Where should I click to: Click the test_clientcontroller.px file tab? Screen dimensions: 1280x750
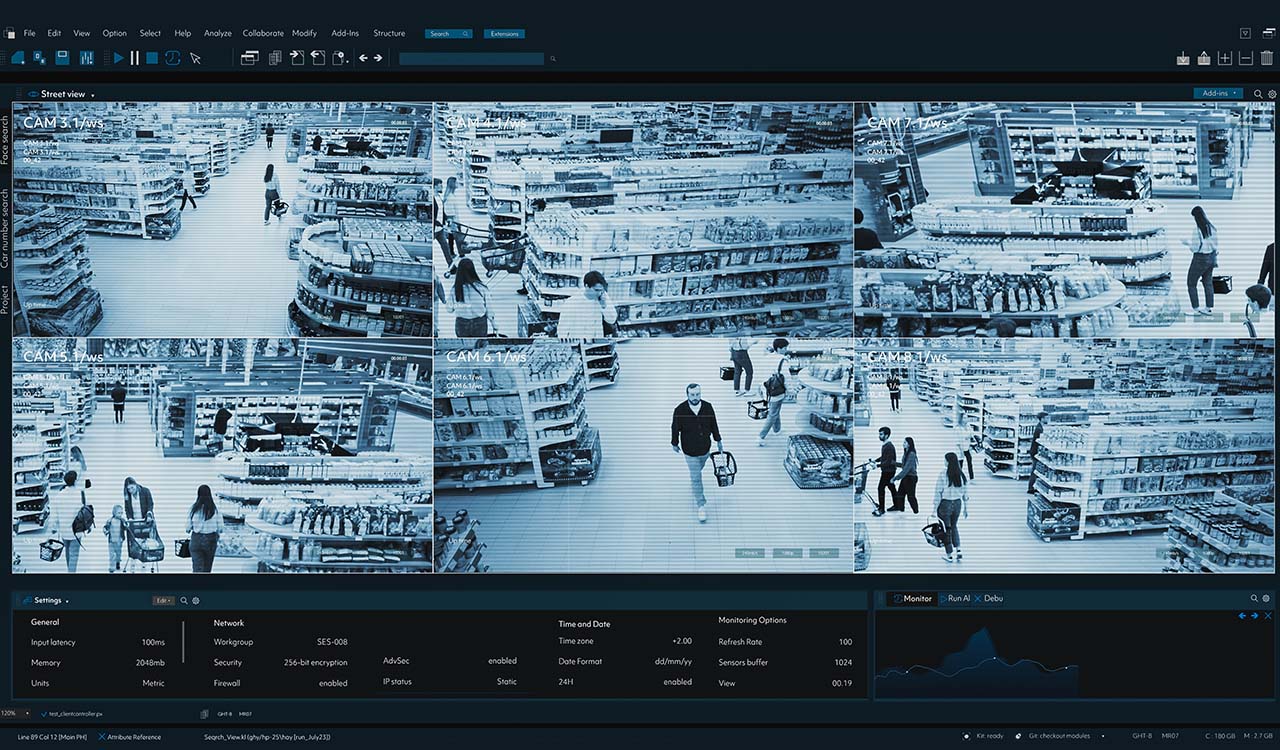pos(73,714)
